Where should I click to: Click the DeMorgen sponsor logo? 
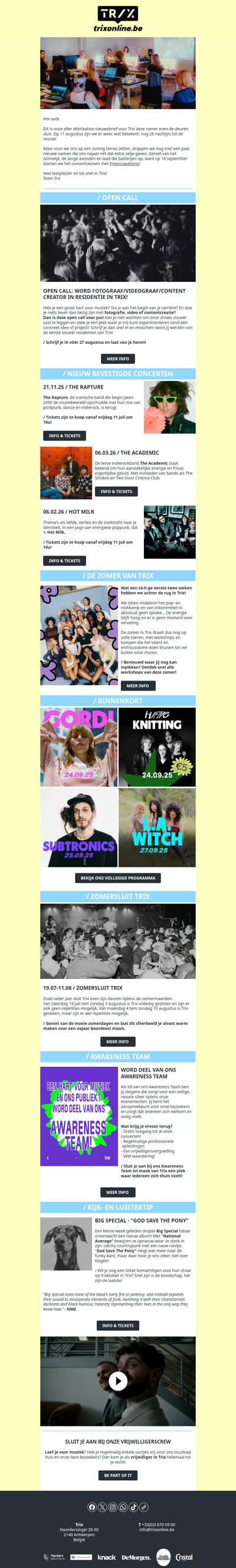136,1557
